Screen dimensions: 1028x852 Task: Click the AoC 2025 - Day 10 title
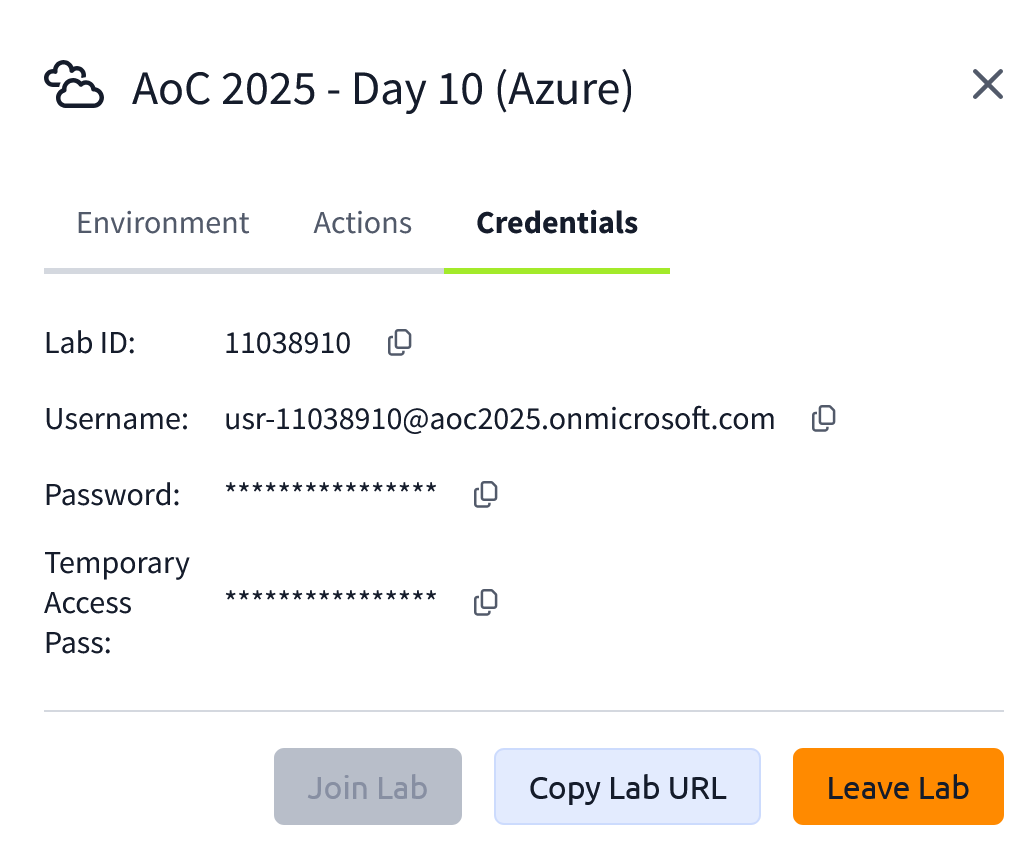[x=383, y=88]
